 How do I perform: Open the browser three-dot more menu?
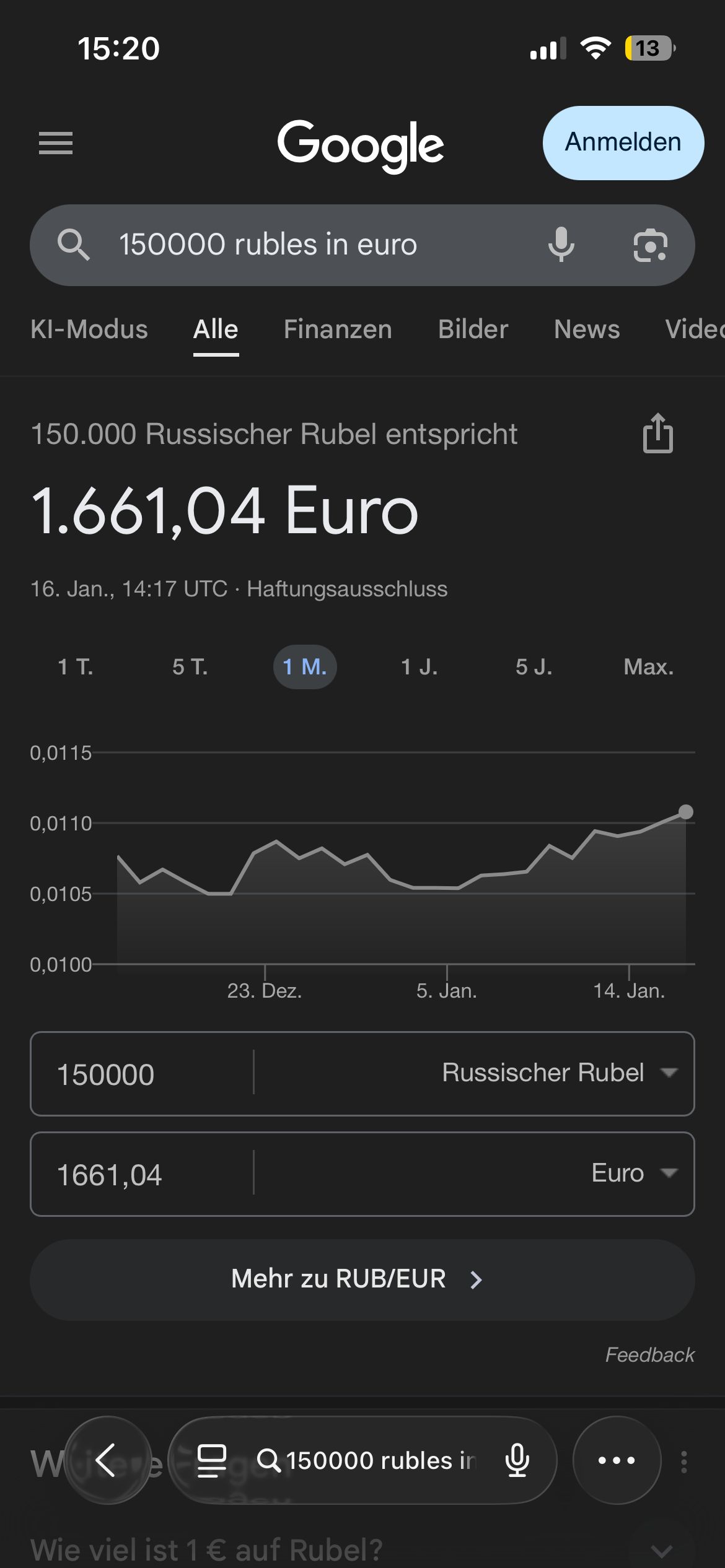pos(617,1460)
